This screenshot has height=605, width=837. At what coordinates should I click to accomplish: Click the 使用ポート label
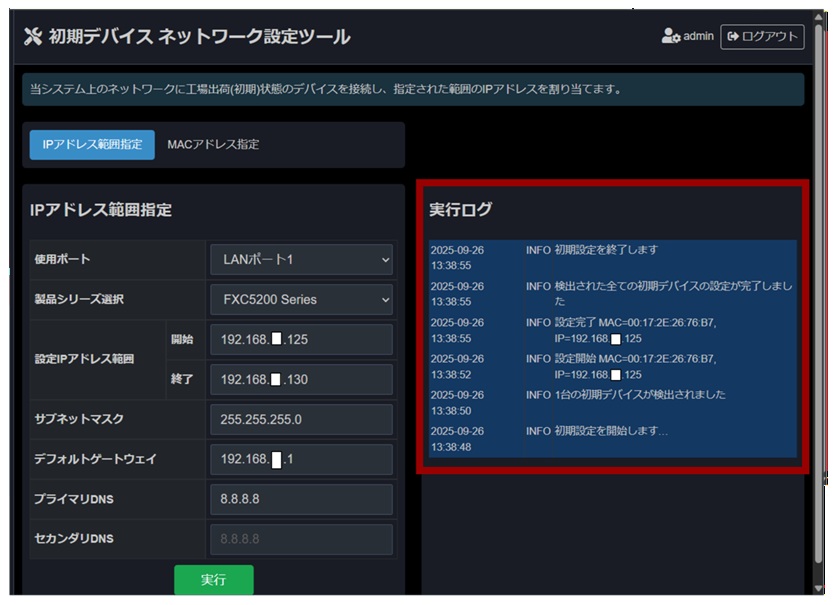point(62,260)
